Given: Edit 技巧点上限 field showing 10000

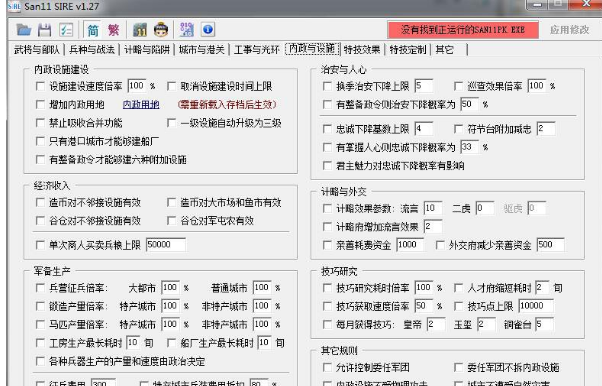Looking at the screenshot, I should coord(536,306).
